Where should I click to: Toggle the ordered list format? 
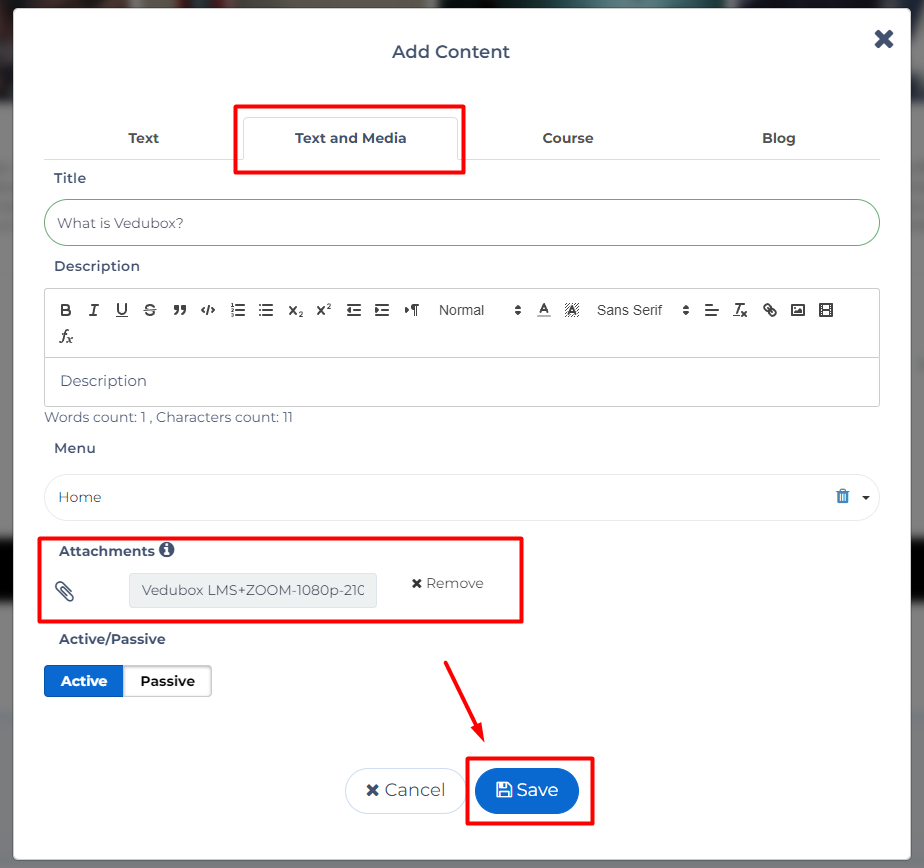(238, 310)
